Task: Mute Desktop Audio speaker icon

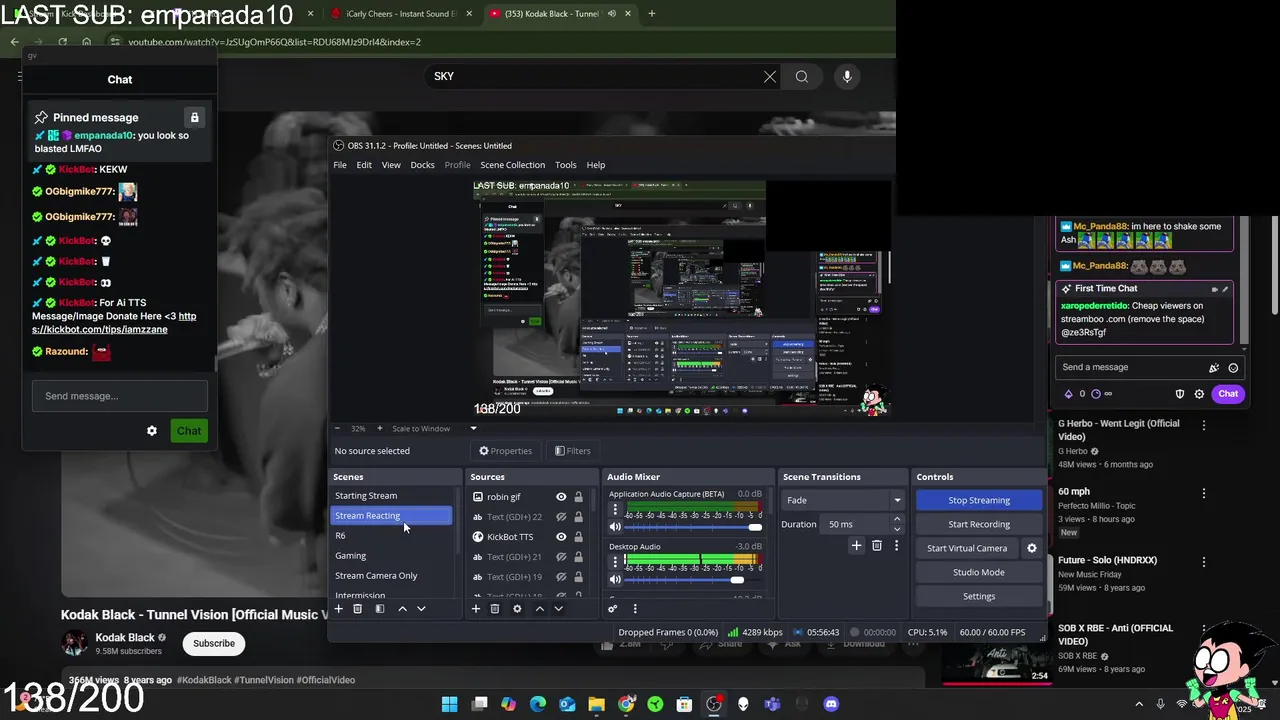Action: [x=615, y=580]
